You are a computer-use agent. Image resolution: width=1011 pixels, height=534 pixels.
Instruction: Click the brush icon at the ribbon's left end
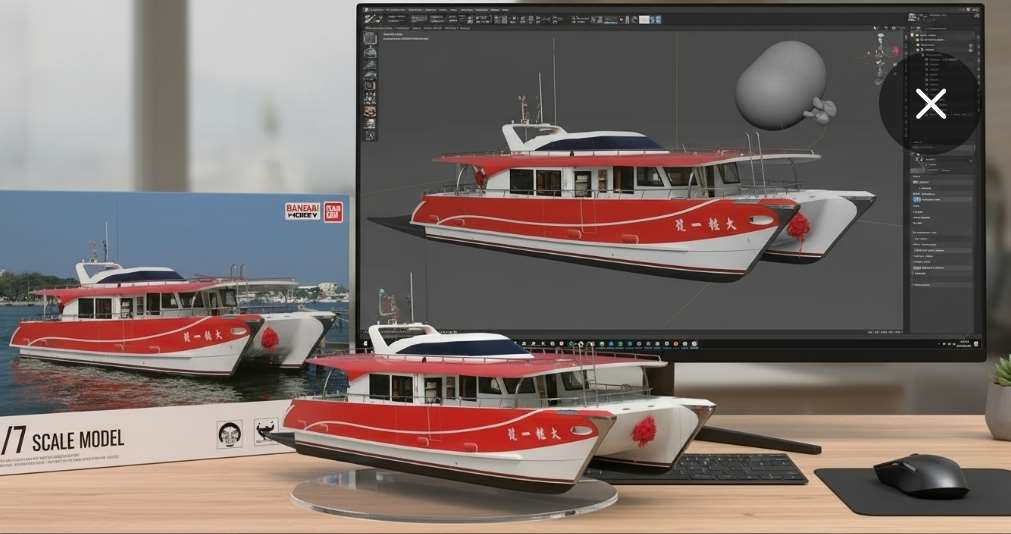pyautogui.click(x=369, y=17)
